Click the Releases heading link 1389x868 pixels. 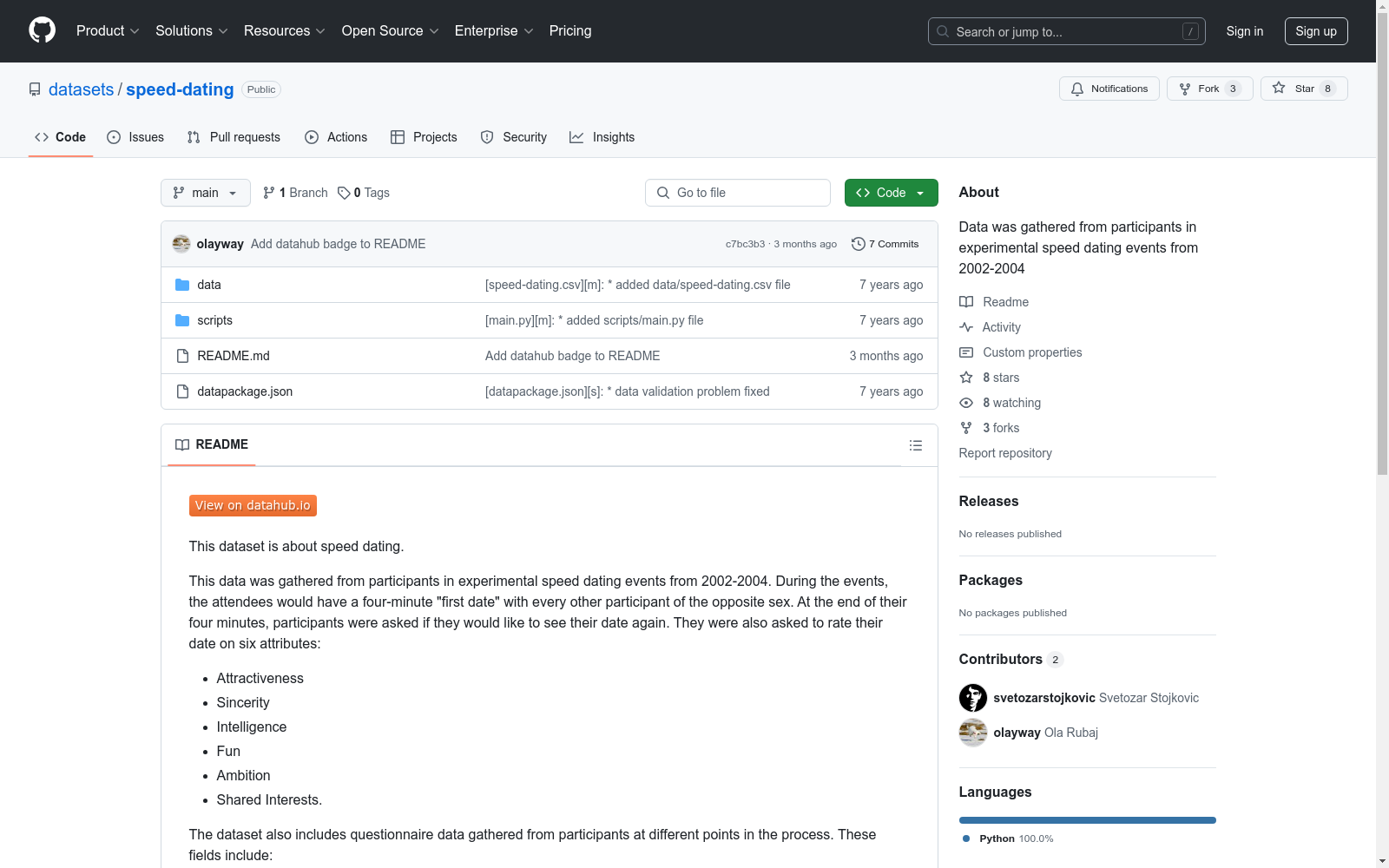[x=989, y=502]
